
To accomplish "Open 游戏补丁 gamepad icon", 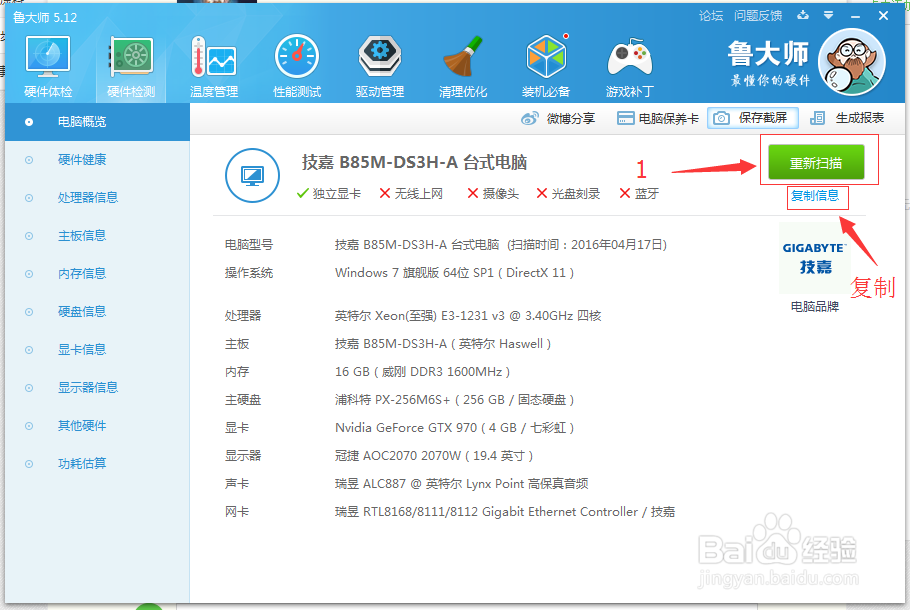I will 630,57.
